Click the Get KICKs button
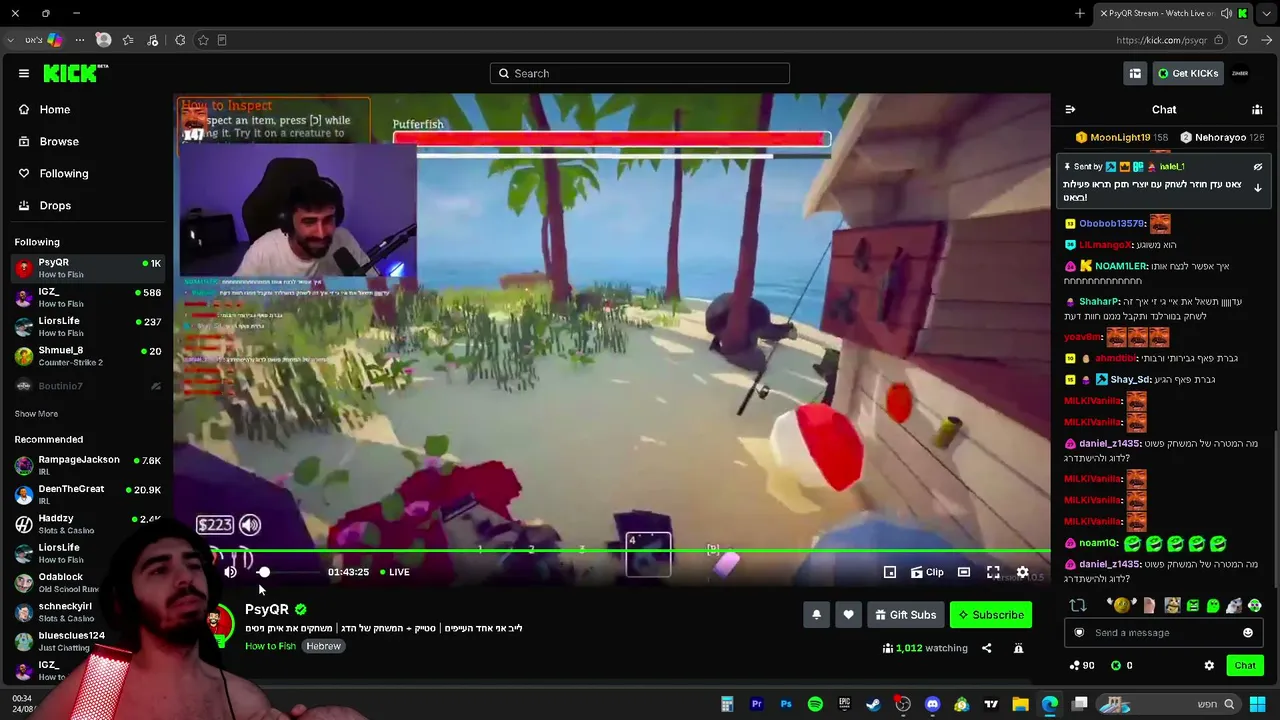Screen dimensions: 1280x720 [x=1187, y=73]
